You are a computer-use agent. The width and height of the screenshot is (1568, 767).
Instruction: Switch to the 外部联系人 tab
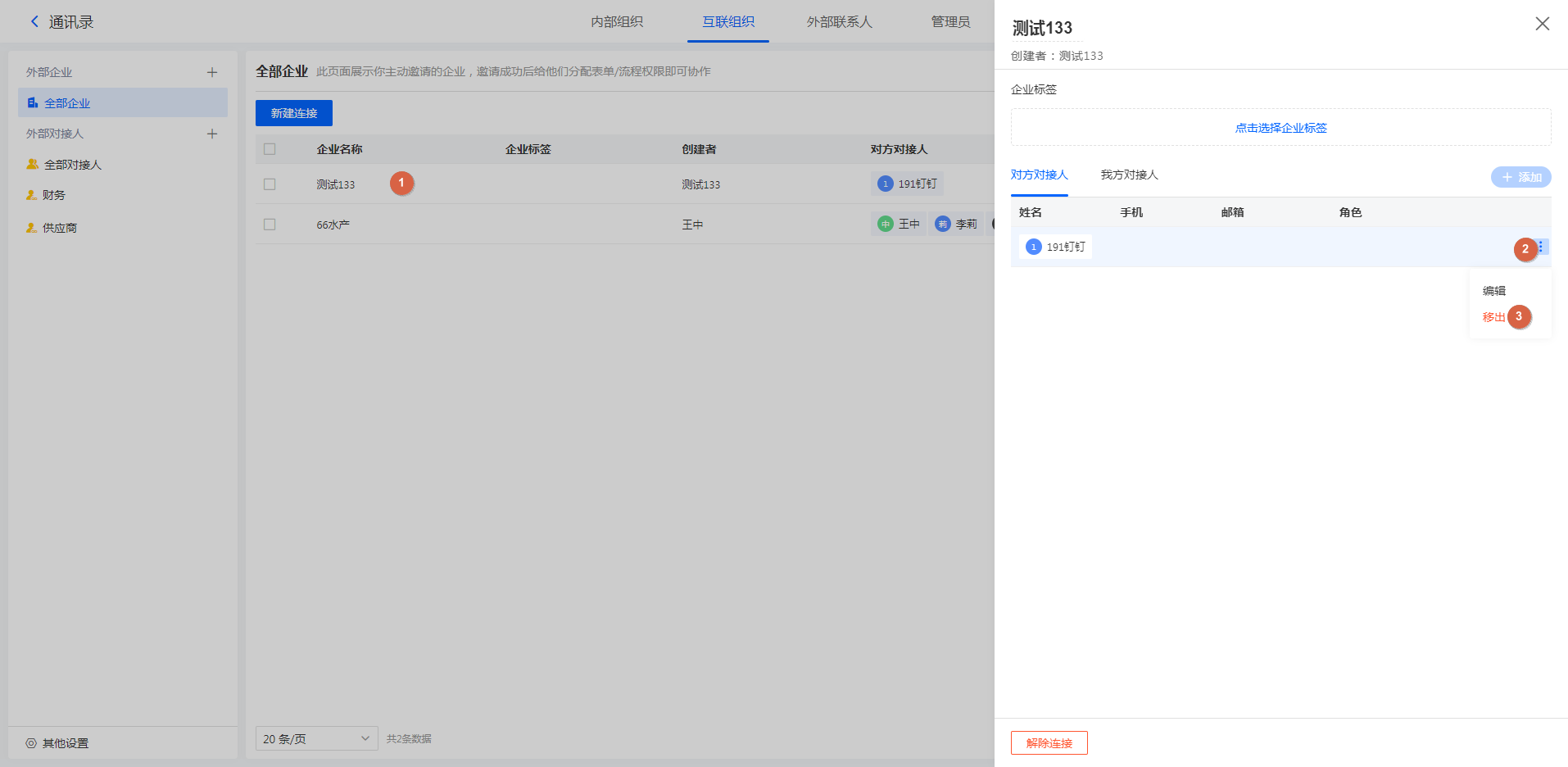click(x=839, y=22)
